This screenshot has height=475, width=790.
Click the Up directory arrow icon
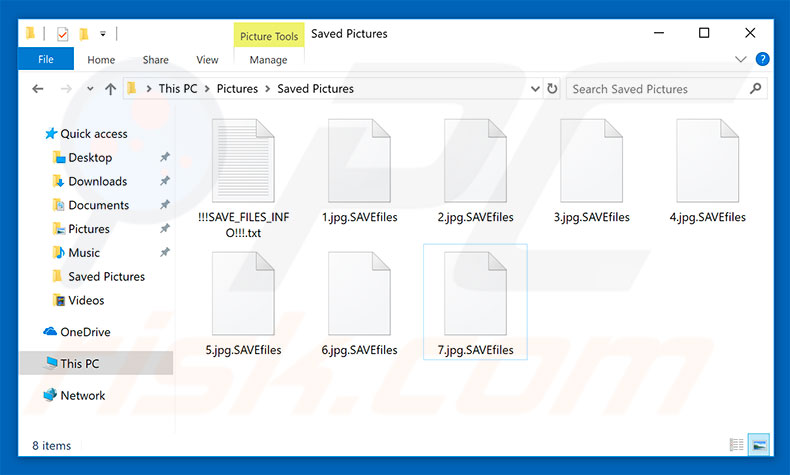pos(110,89)
